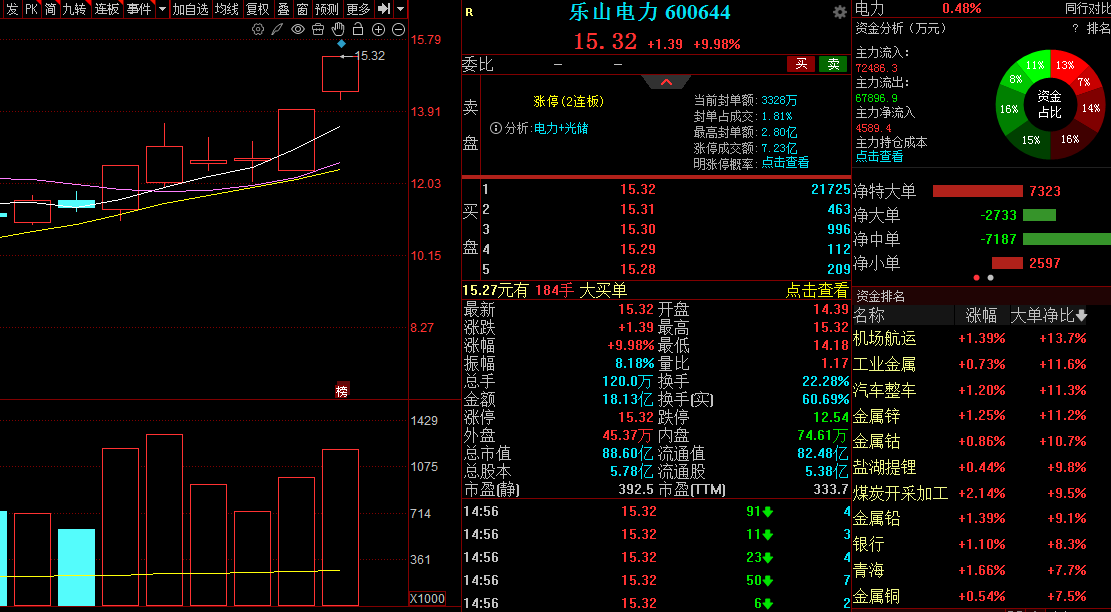Click the blue diamond marker above latest candle
The width and height of the screenshot is (1111, 612).
click(x=341, y=43)
